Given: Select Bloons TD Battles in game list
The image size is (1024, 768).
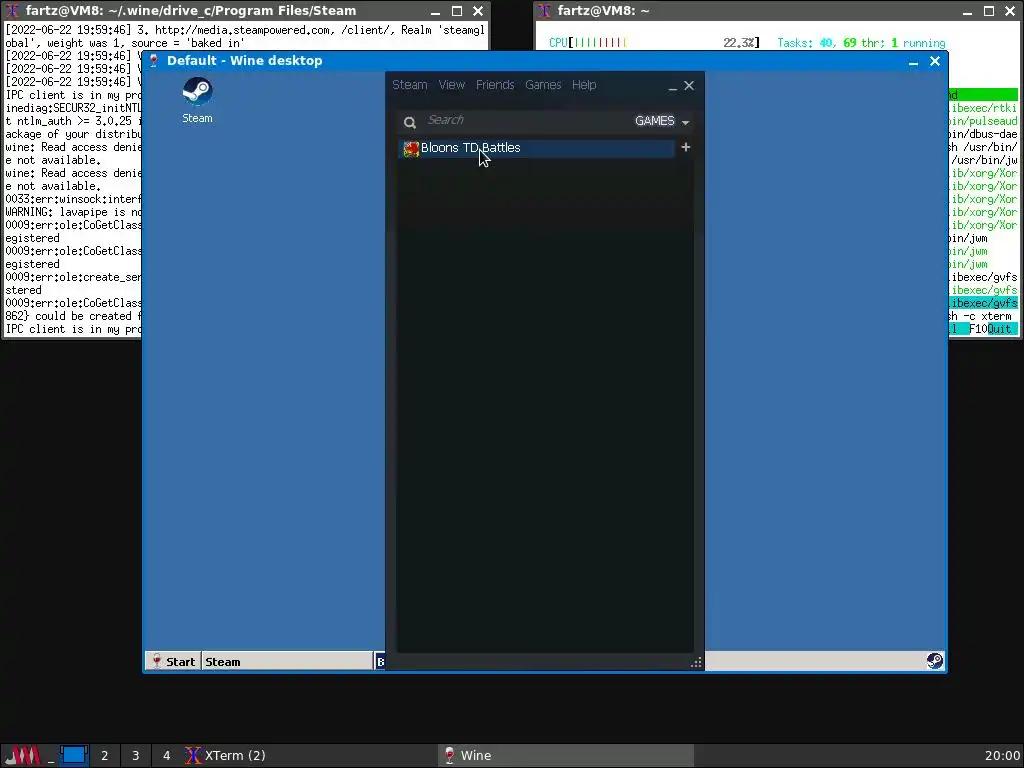Looking at the screenshot, I should pyautogui.click(x=537, y=148).
